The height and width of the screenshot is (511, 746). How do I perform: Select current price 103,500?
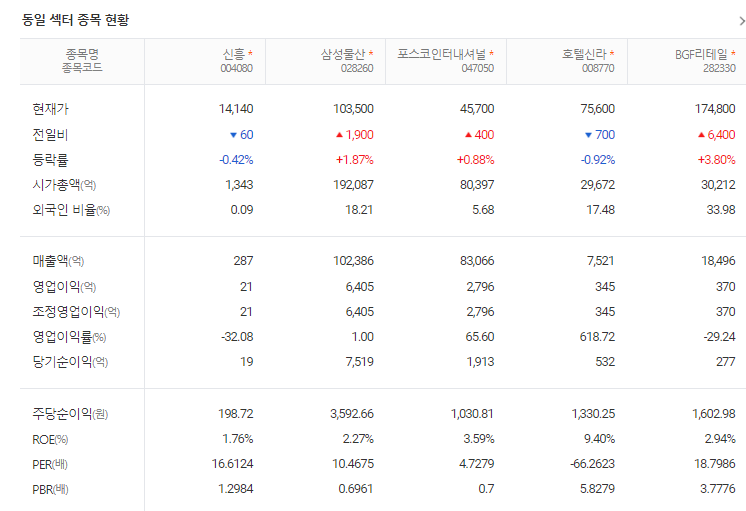353,109
